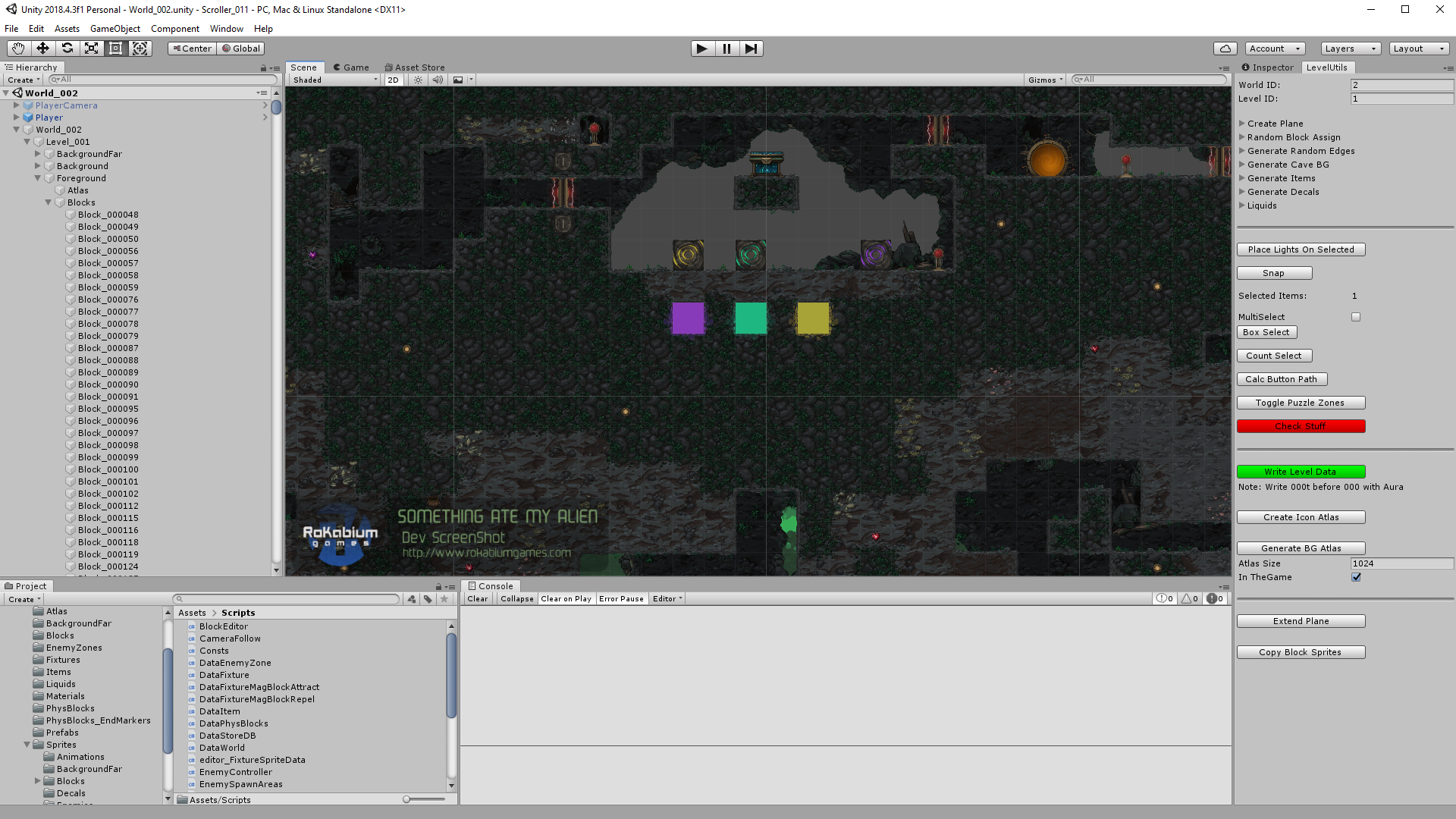Toggle Error Pause in Console
The image size is (1456, 819).
click(x=621, y=599)
